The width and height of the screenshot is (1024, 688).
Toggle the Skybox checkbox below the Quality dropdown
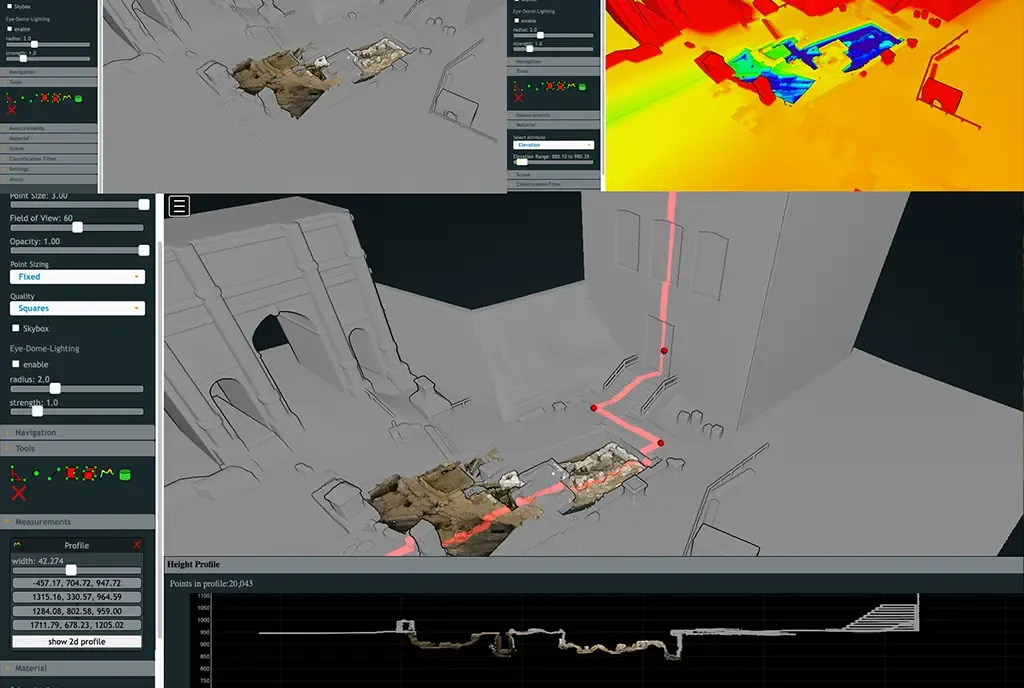16,328
